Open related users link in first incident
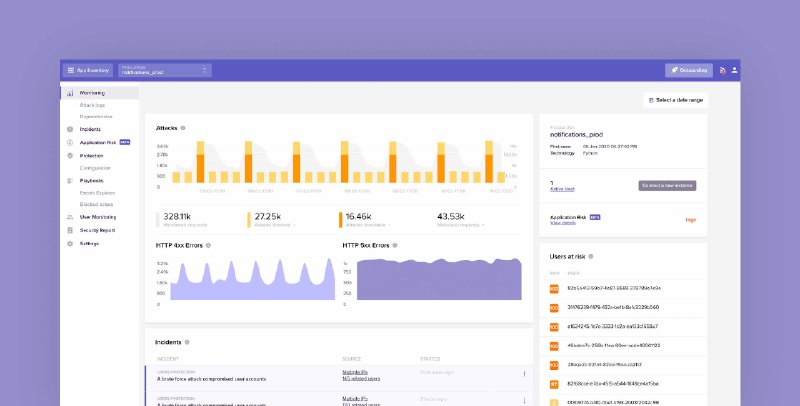Image resolution: width=800 pixels, height=406 pixels. pos(361,379)
